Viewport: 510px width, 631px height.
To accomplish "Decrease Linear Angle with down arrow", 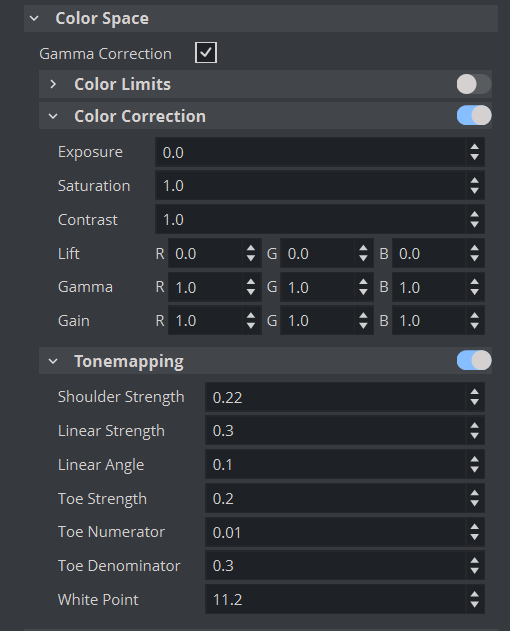I will tap(475, 469).
